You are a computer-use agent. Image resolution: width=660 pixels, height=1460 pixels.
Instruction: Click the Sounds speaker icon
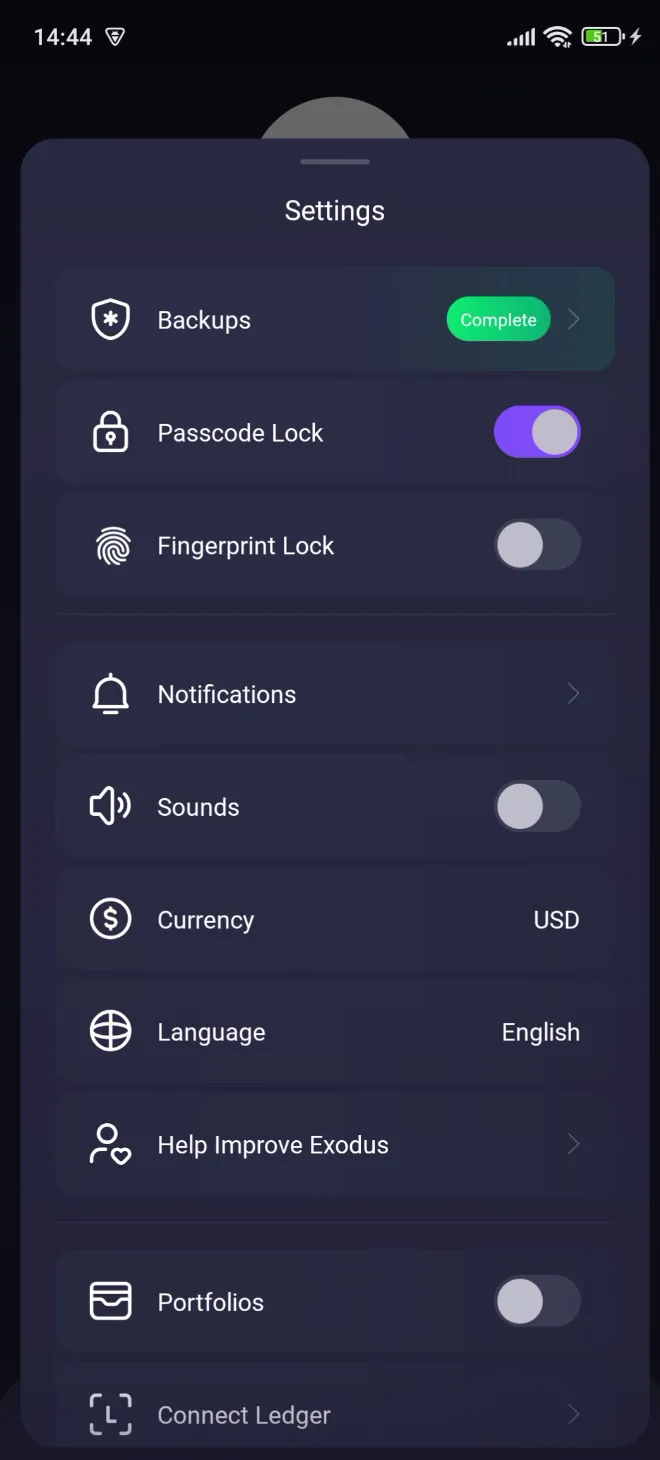click(x=110, y=806)
